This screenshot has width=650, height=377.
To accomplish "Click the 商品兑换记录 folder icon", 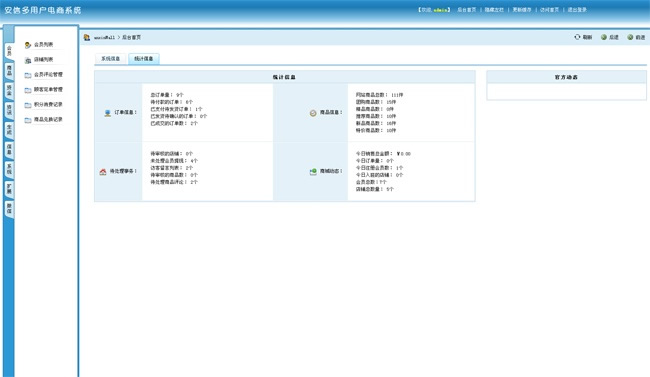I will click(x=28, y=120).
